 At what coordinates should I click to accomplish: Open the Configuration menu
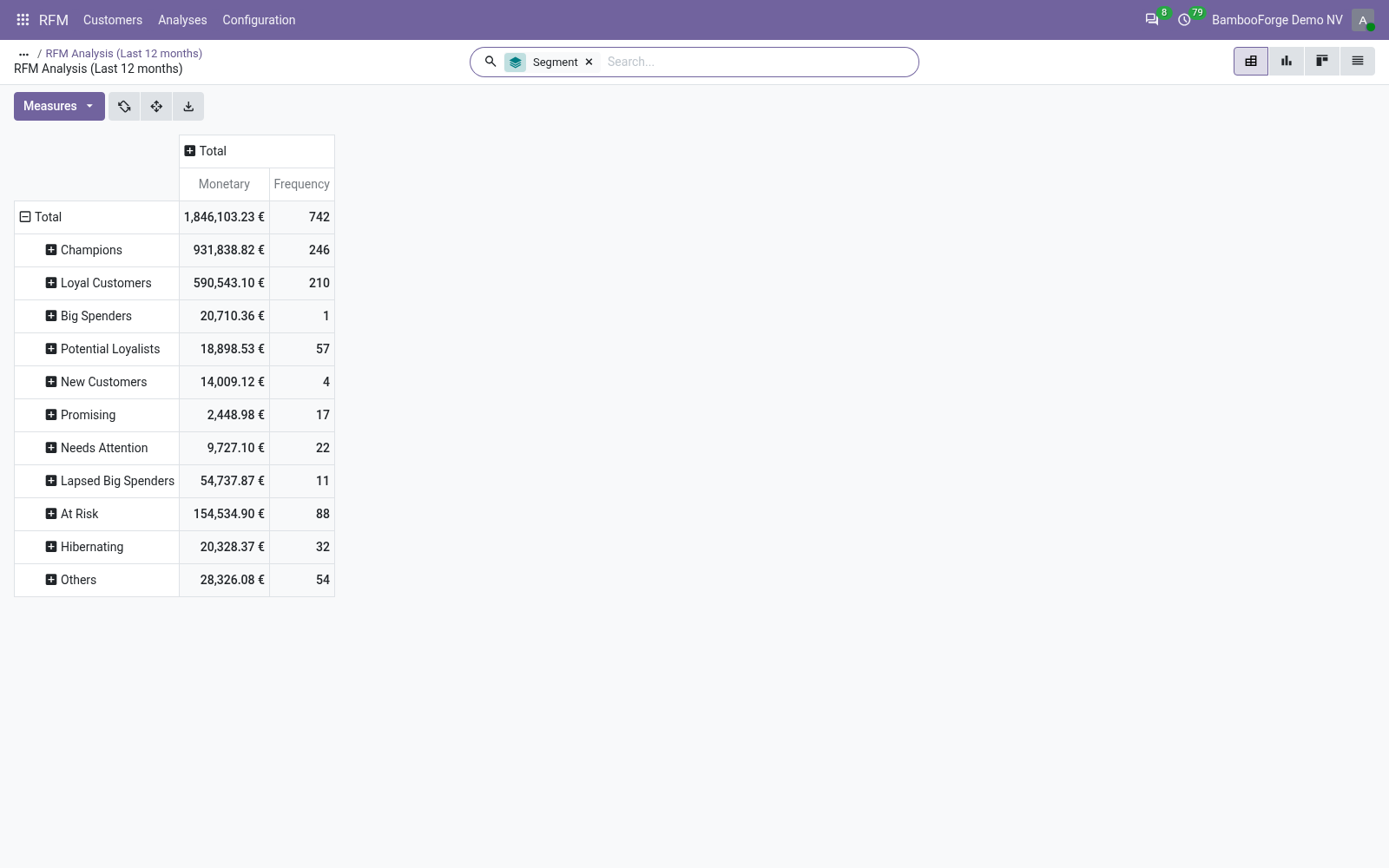(259, 20)
